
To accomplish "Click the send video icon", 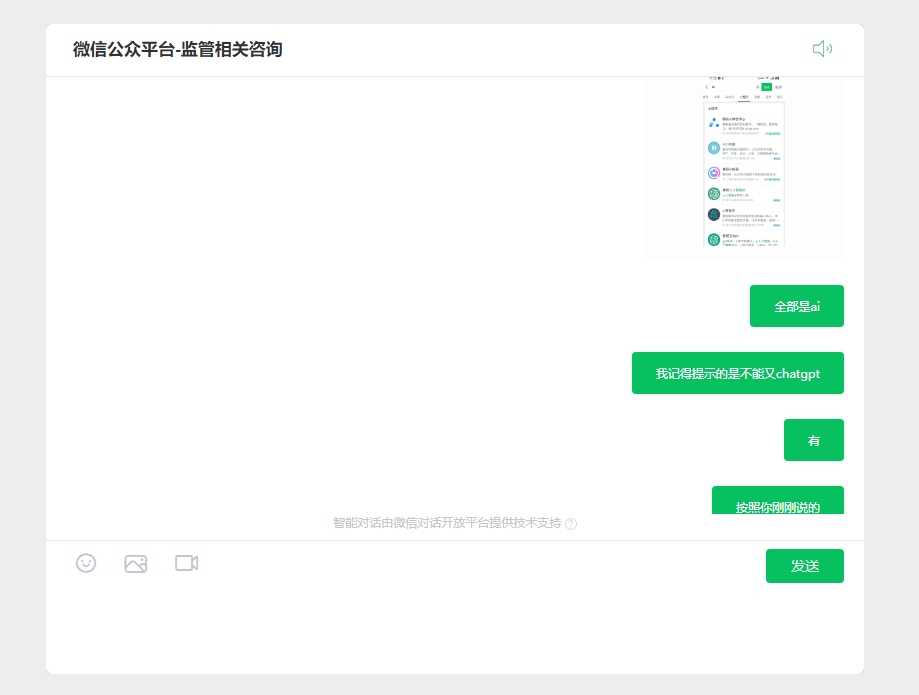I will pyautogui.click(x=187, y=563).
